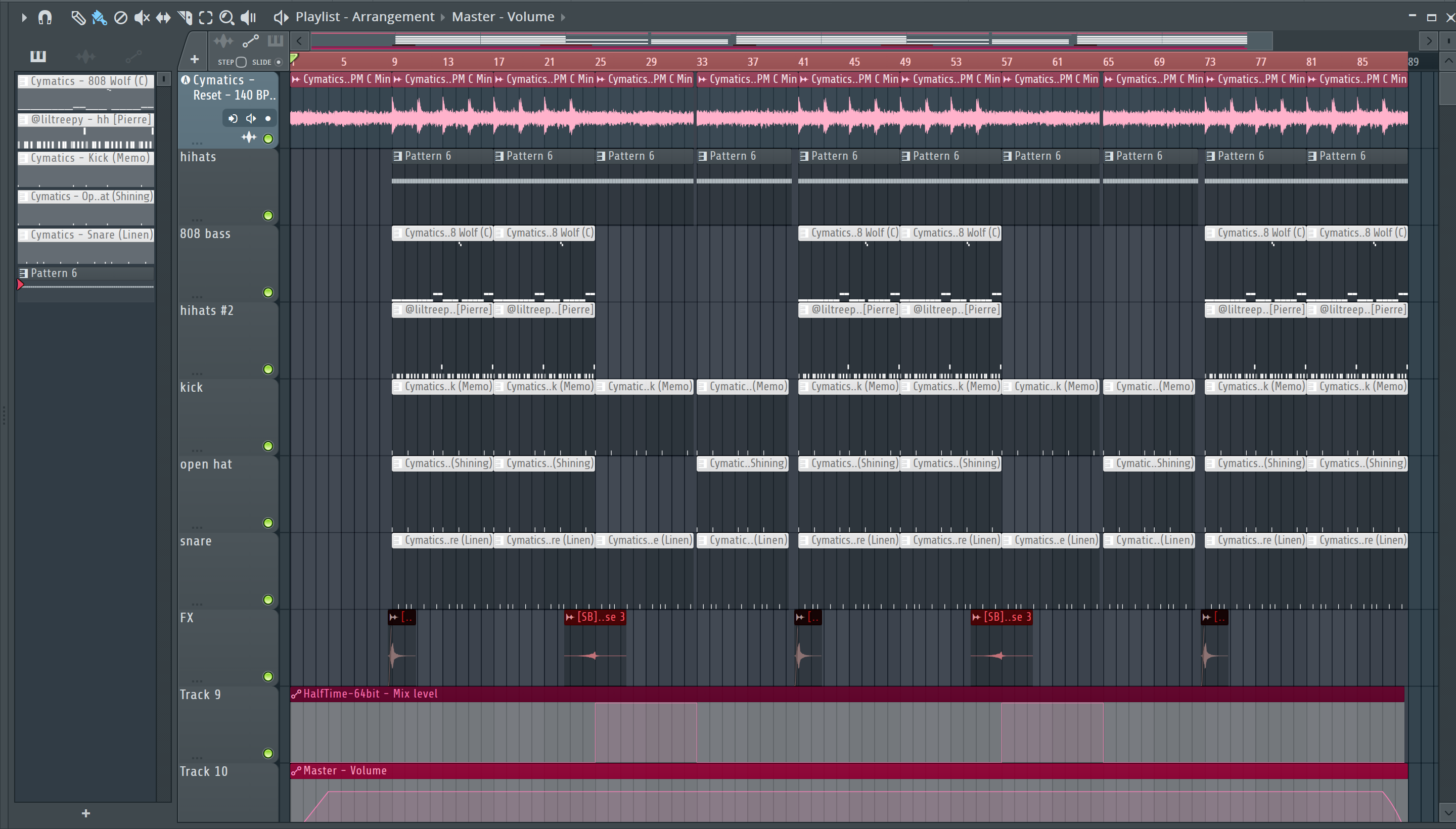
Task: Select the Delete tool
Action: pyautogui.click(x=121, y=17)
